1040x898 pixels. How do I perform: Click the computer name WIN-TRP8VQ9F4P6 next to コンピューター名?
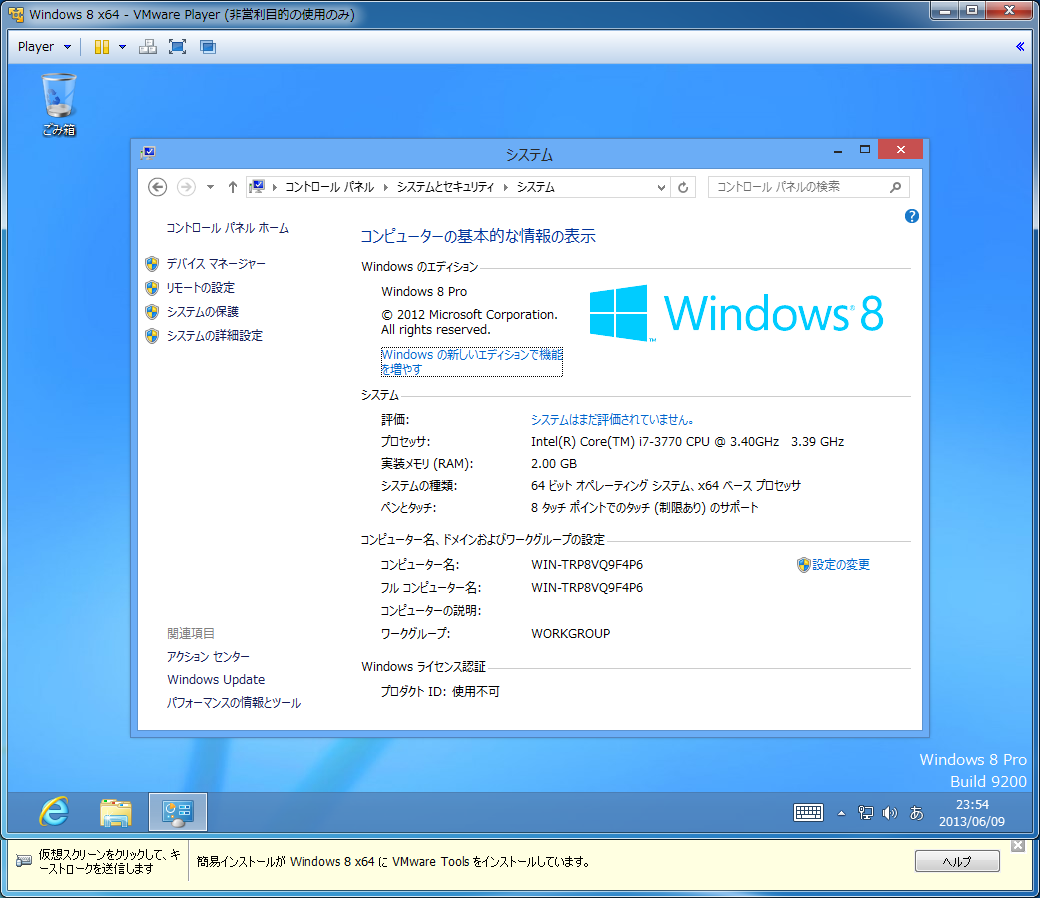tap(587, 564)
